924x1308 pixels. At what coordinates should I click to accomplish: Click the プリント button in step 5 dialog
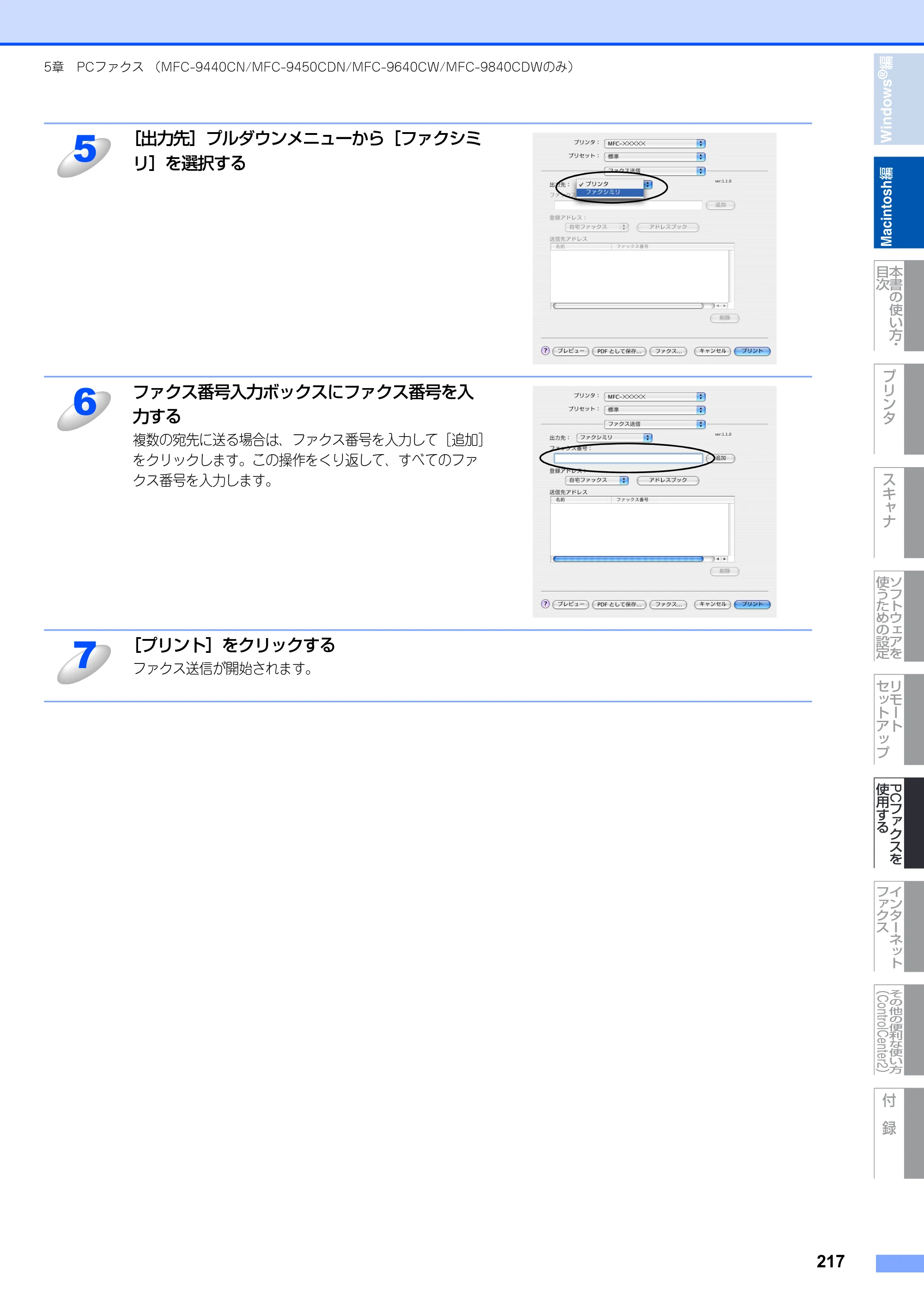point(752,351)
